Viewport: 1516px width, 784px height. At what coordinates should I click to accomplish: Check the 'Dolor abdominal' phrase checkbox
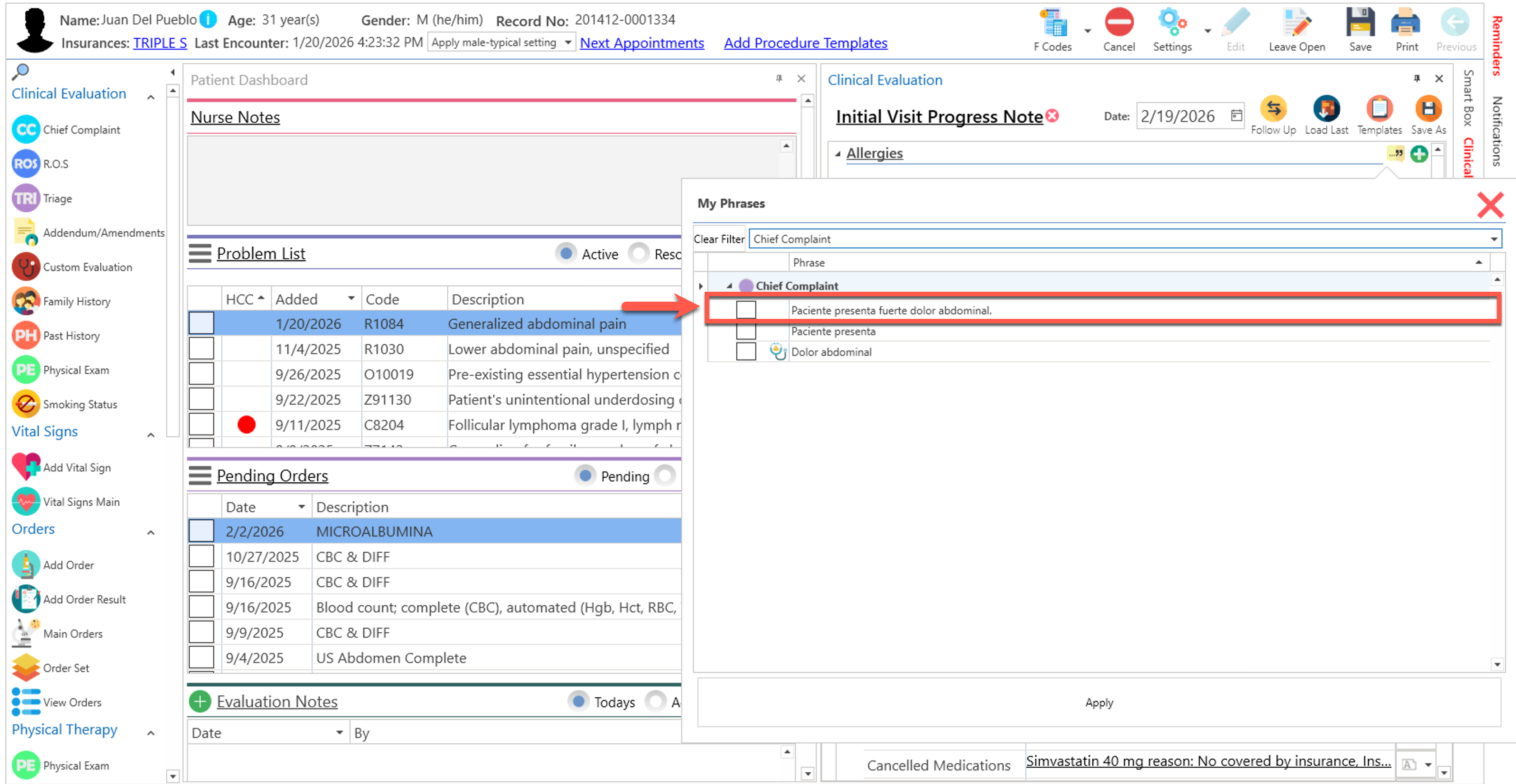click(x=746, y=352)
